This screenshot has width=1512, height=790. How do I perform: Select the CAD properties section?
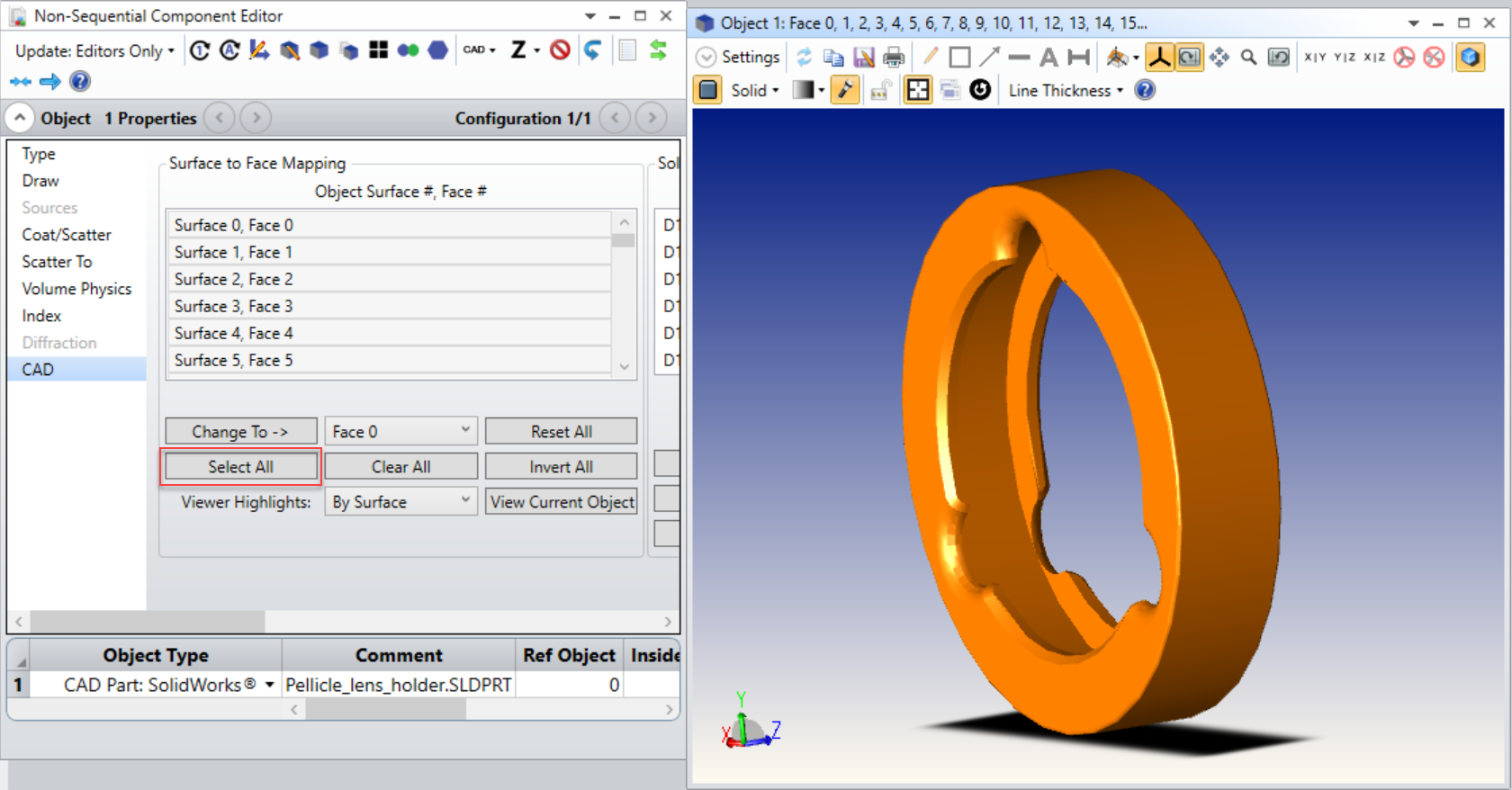coord(76,370)
